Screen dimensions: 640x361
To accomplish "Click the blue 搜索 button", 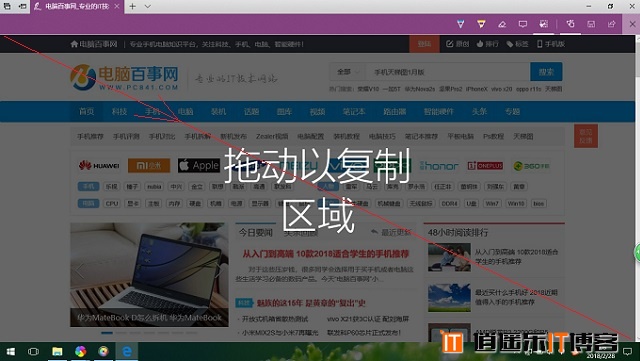I will pyautogui.click(x=546, y=72).
